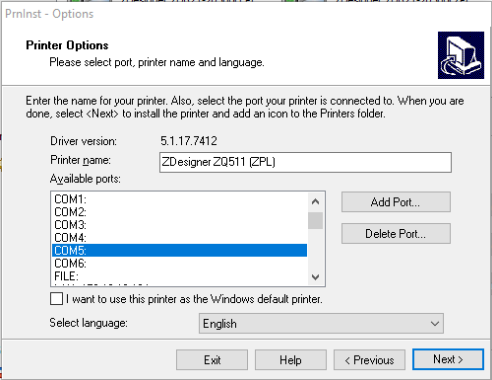Pick the COM4: port entry

[179, 238]
